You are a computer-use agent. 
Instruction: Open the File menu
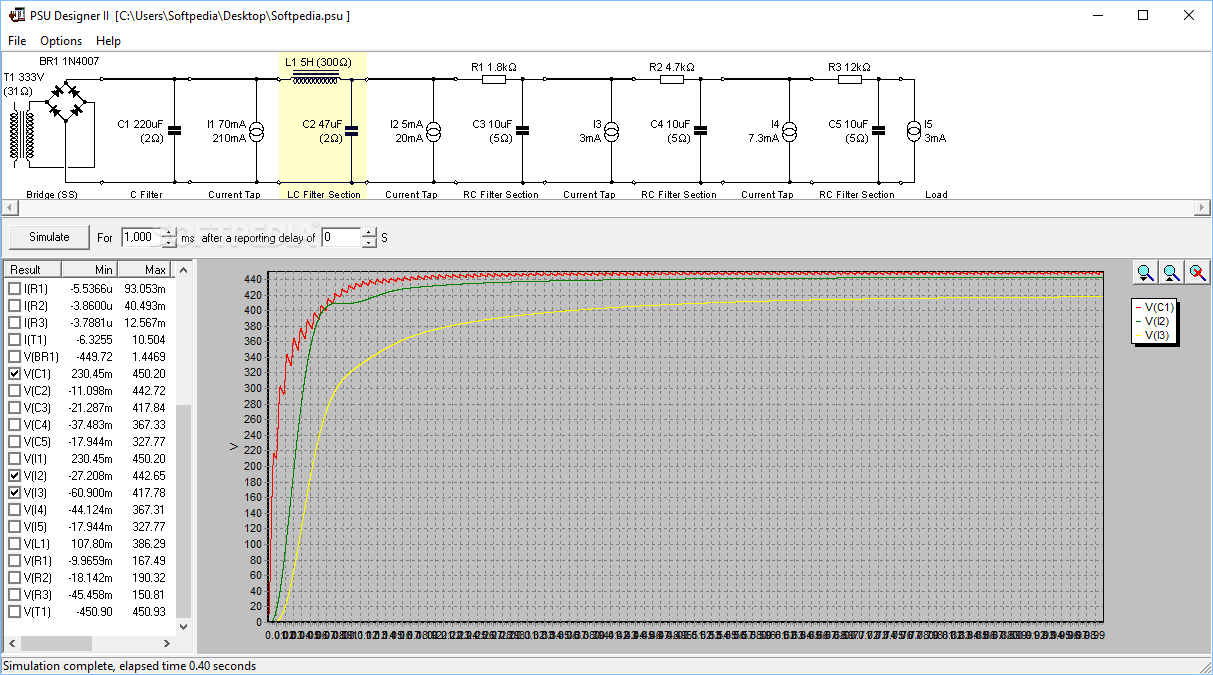(x=17, y=41)
